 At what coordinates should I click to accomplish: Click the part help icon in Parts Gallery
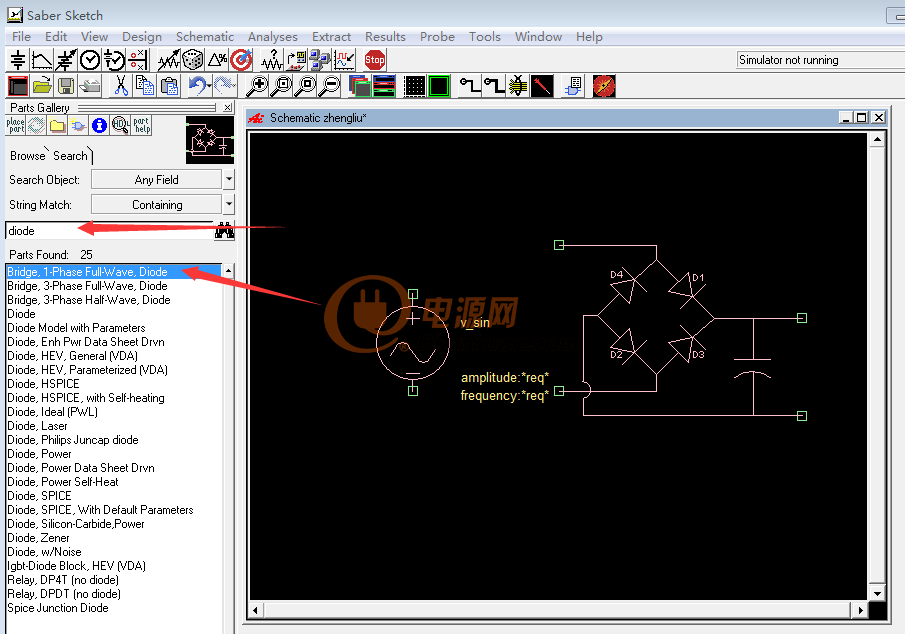click(142, 125)
